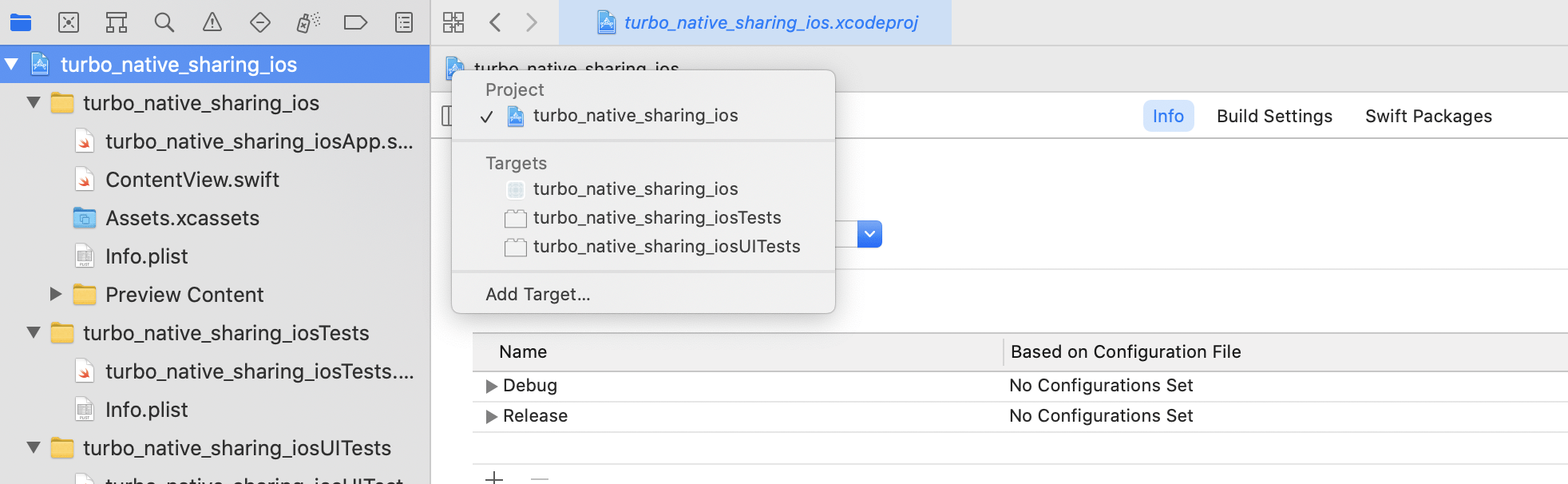Screen dimensions: 1568x484
Task: Show the Breakpoint navigator icon
Action: pyautogui.click(x=355, y=22)
